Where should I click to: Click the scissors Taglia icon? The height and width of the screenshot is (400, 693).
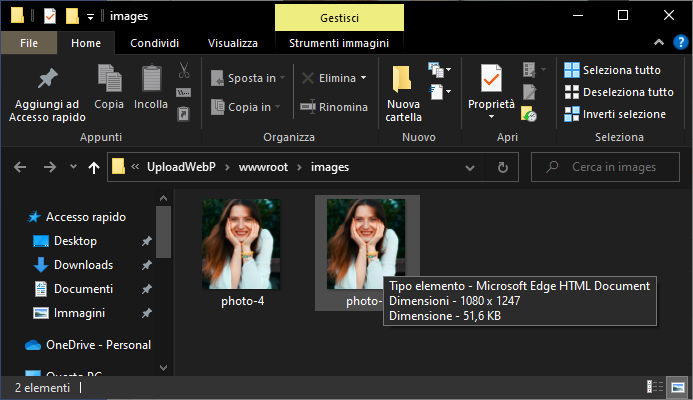tap(184, 70)
